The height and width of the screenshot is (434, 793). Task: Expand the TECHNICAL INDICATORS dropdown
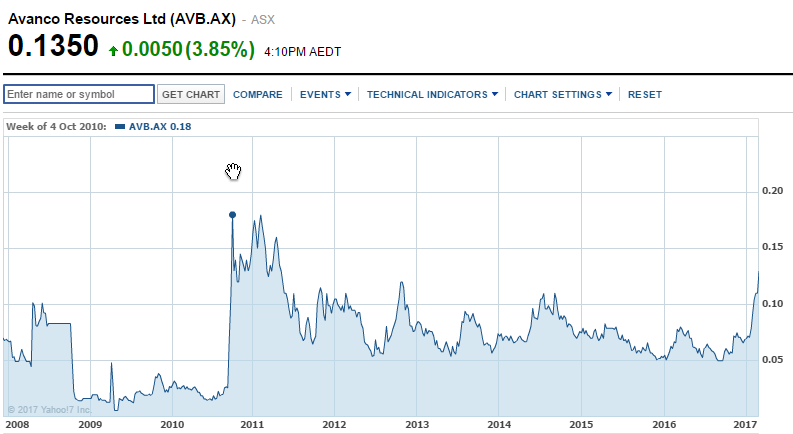point(432,95)
